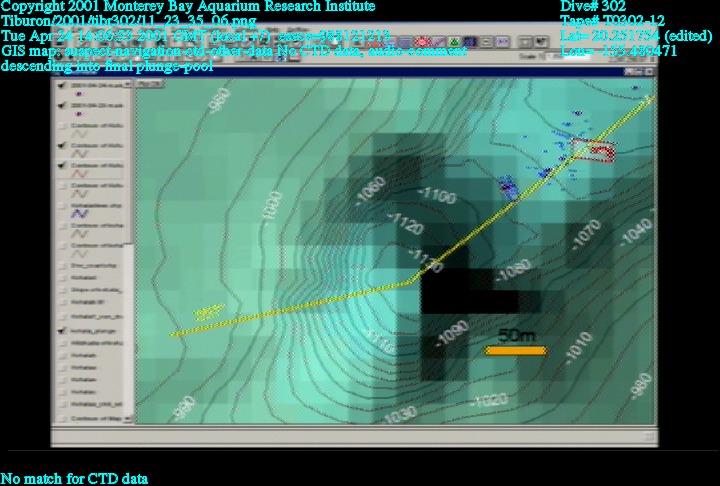The height and width of the screenshot is (486, 720).
Task: Uncheck the kohala_plunge layer checkbox
Action: click(x=62, y=331)
